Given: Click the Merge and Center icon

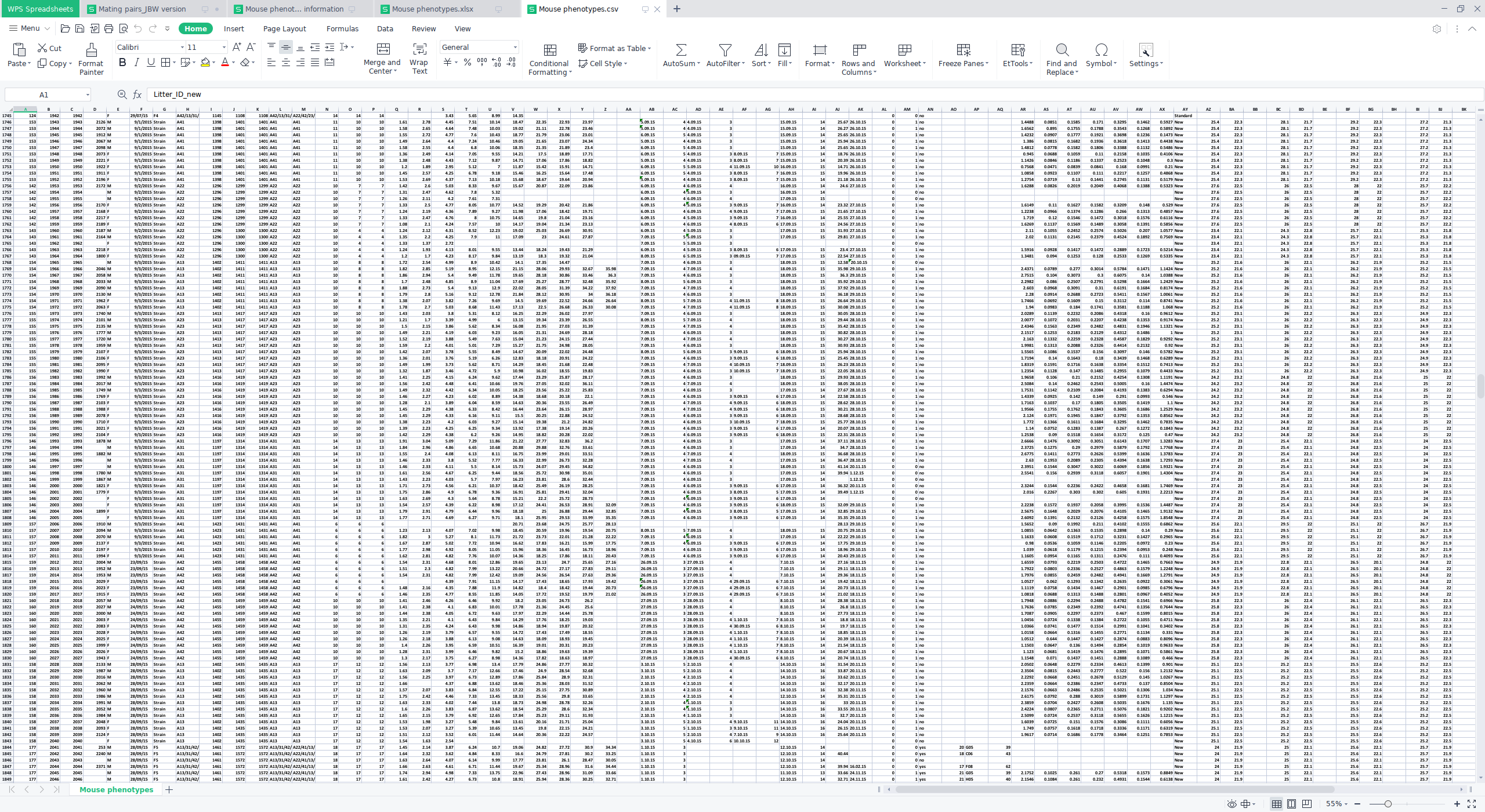Looking at the screenshot, I should (x=383, y=50).
